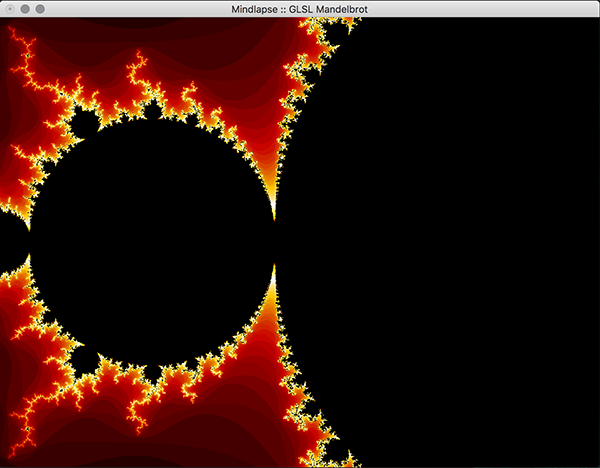Click the 'Mindlapse :: GLSL Mandelbrot' window title
600x468 pixels.
pyautogui.click(x=299, y=8)
